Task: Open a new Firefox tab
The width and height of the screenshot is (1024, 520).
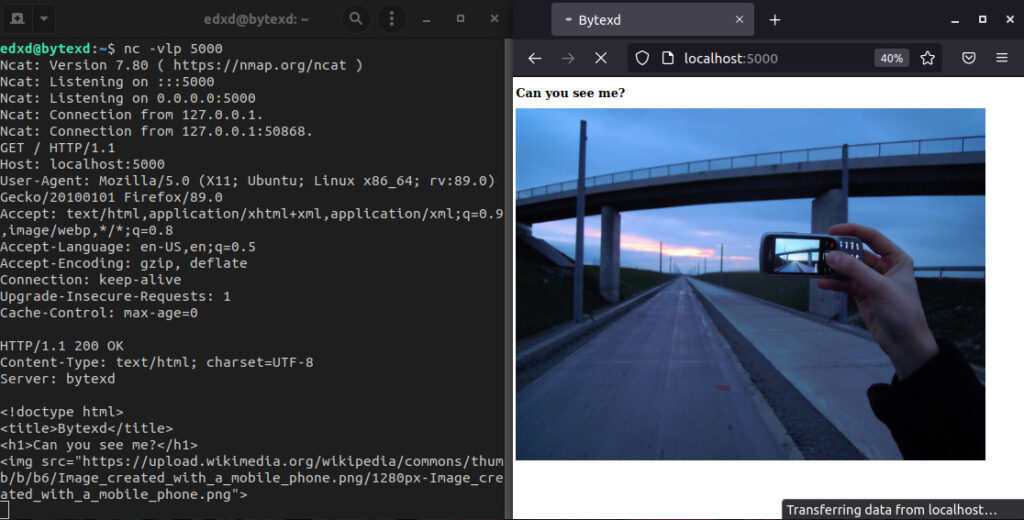Action: click(x=775, y=20)
